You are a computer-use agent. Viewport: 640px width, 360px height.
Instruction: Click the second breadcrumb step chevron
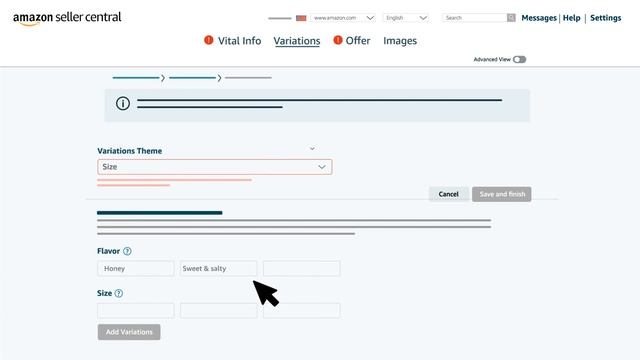pyautogui.click(x=219, y=78)
